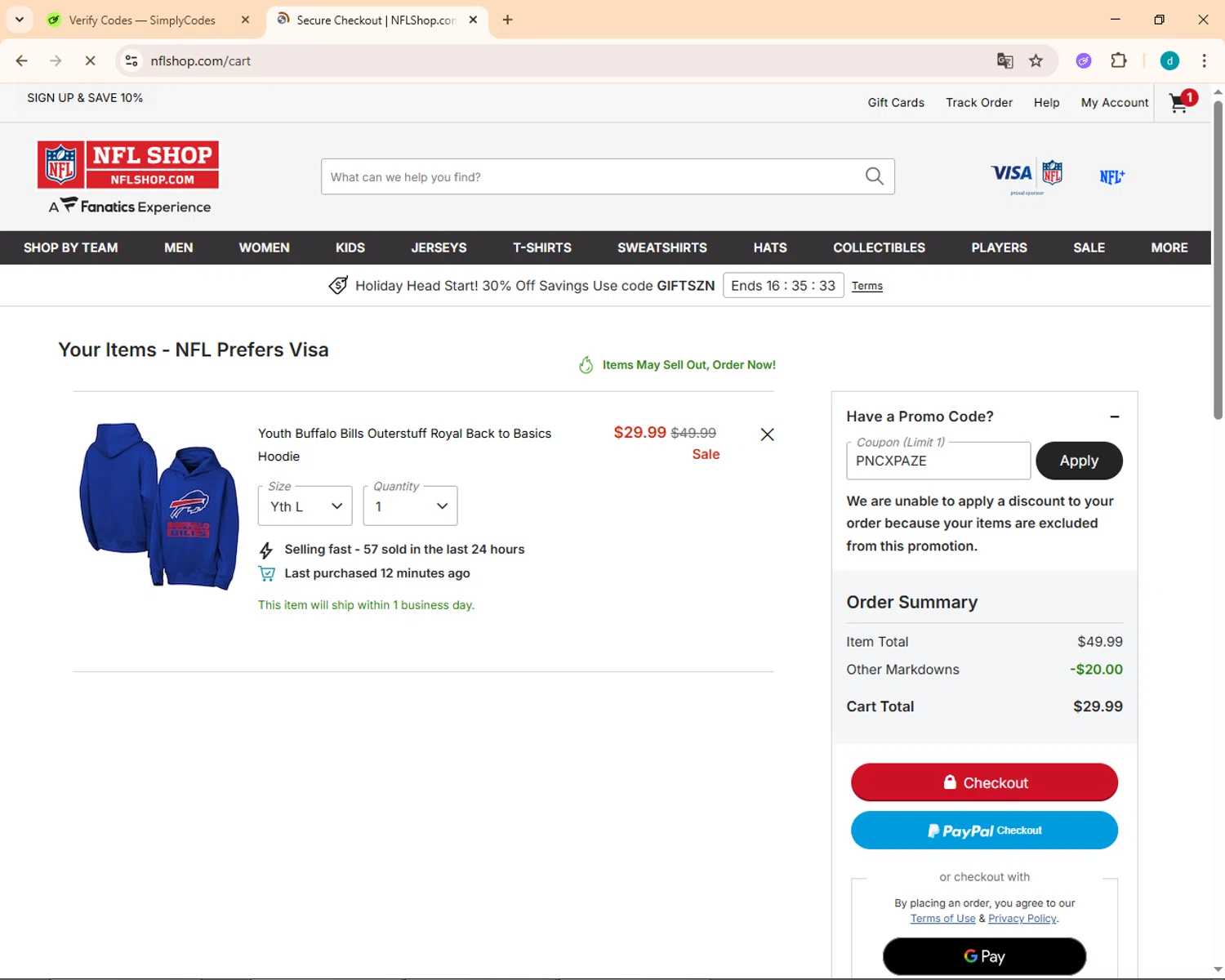Screen dimensions: 1225x980
Task: Remove the hoodie with the X icon
Action: pos(767,434)
